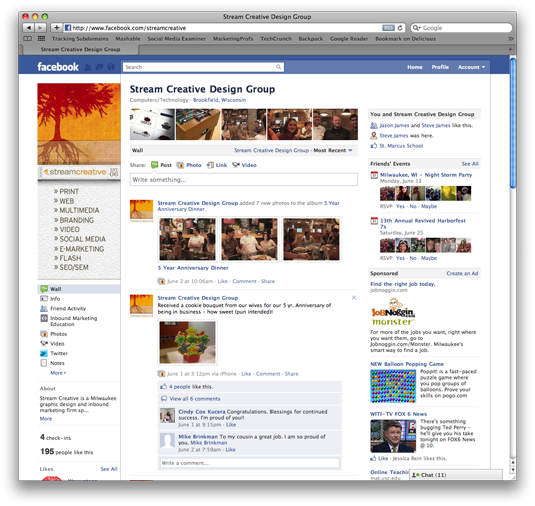This screenshot has height=506, width=535.
Task: Click See All friends' events
Action: pyautogui.click(x=470, y=164)
